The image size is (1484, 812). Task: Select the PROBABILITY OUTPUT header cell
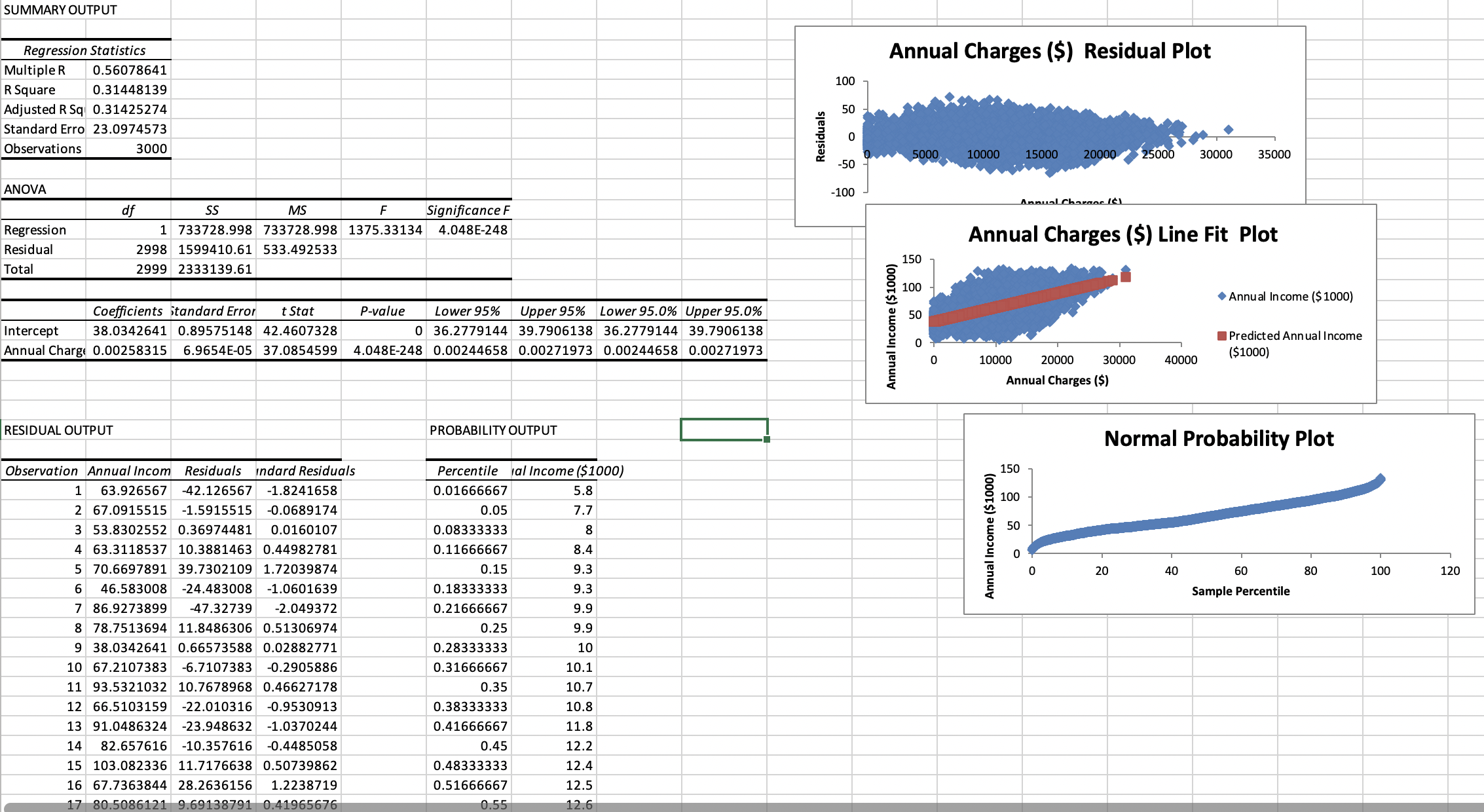[x=492, y=430]
